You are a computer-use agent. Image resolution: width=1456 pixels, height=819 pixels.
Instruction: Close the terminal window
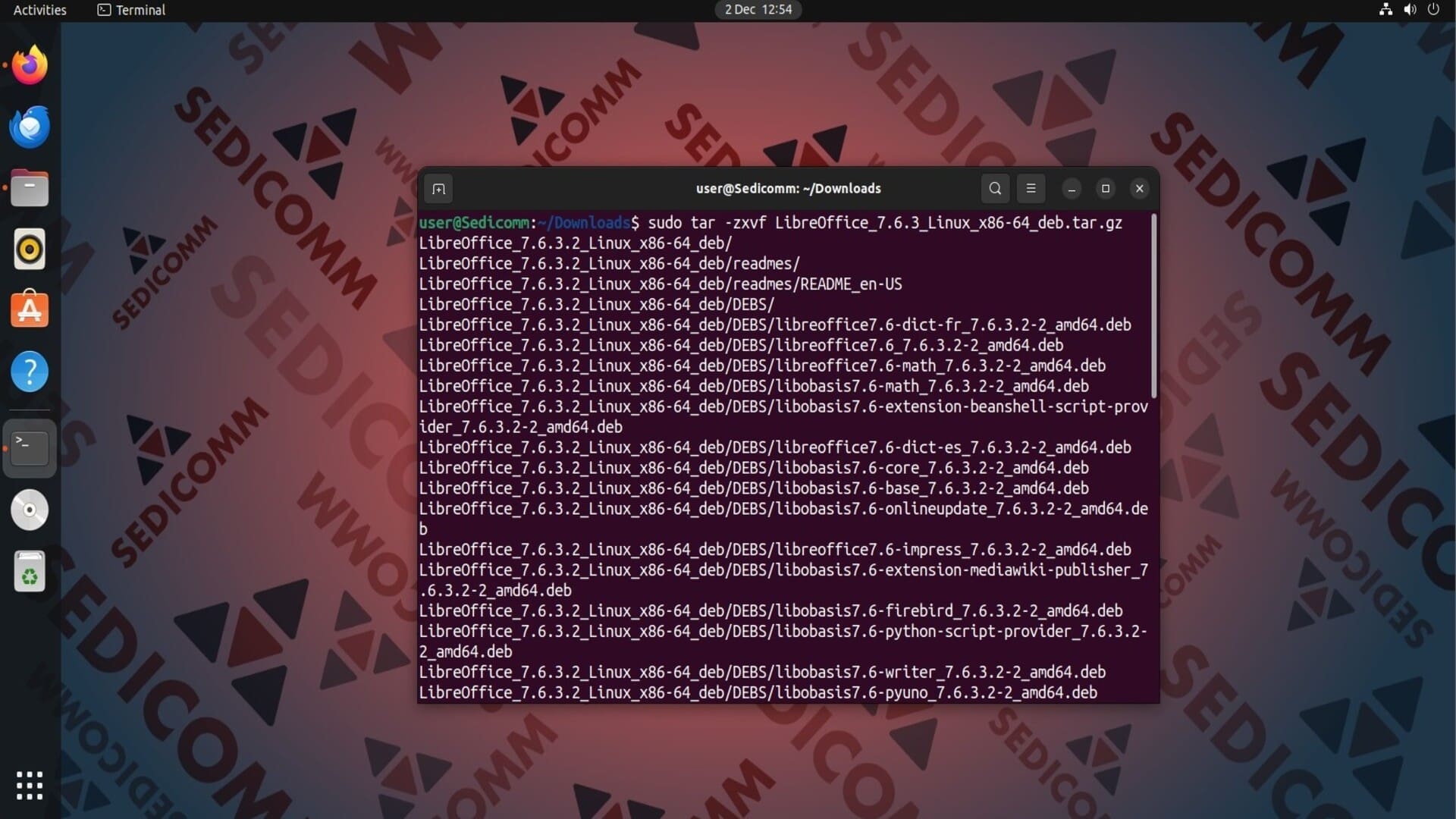(1139, 189)
